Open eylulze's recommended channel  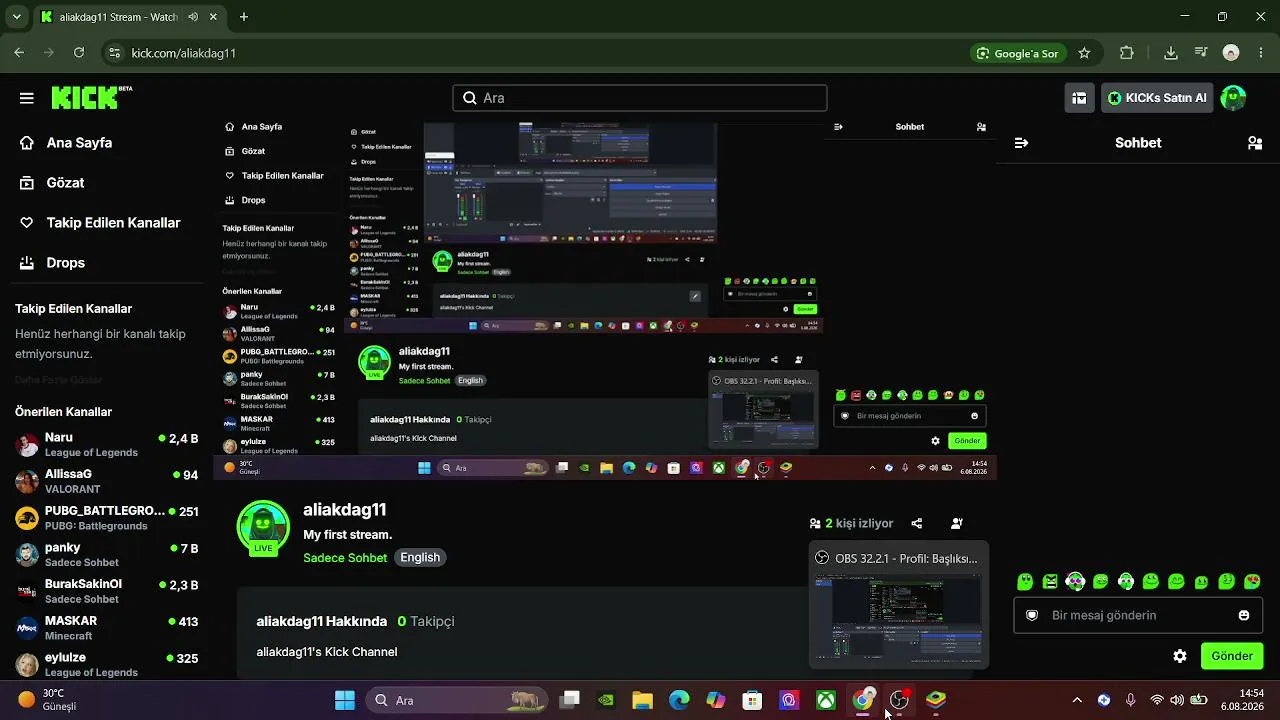tap(106, 665)
